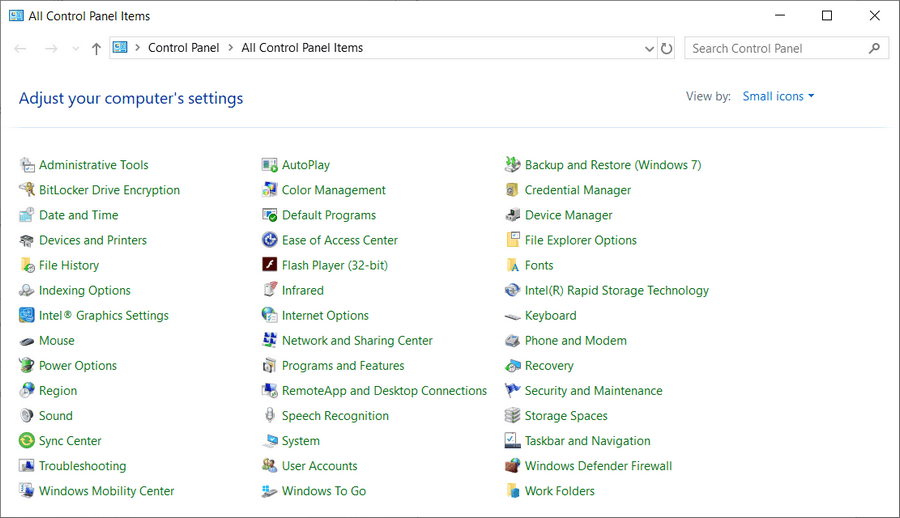The image size is (900, 518).
Task: Click the Power Options battery icon
Action: point(27,366)
